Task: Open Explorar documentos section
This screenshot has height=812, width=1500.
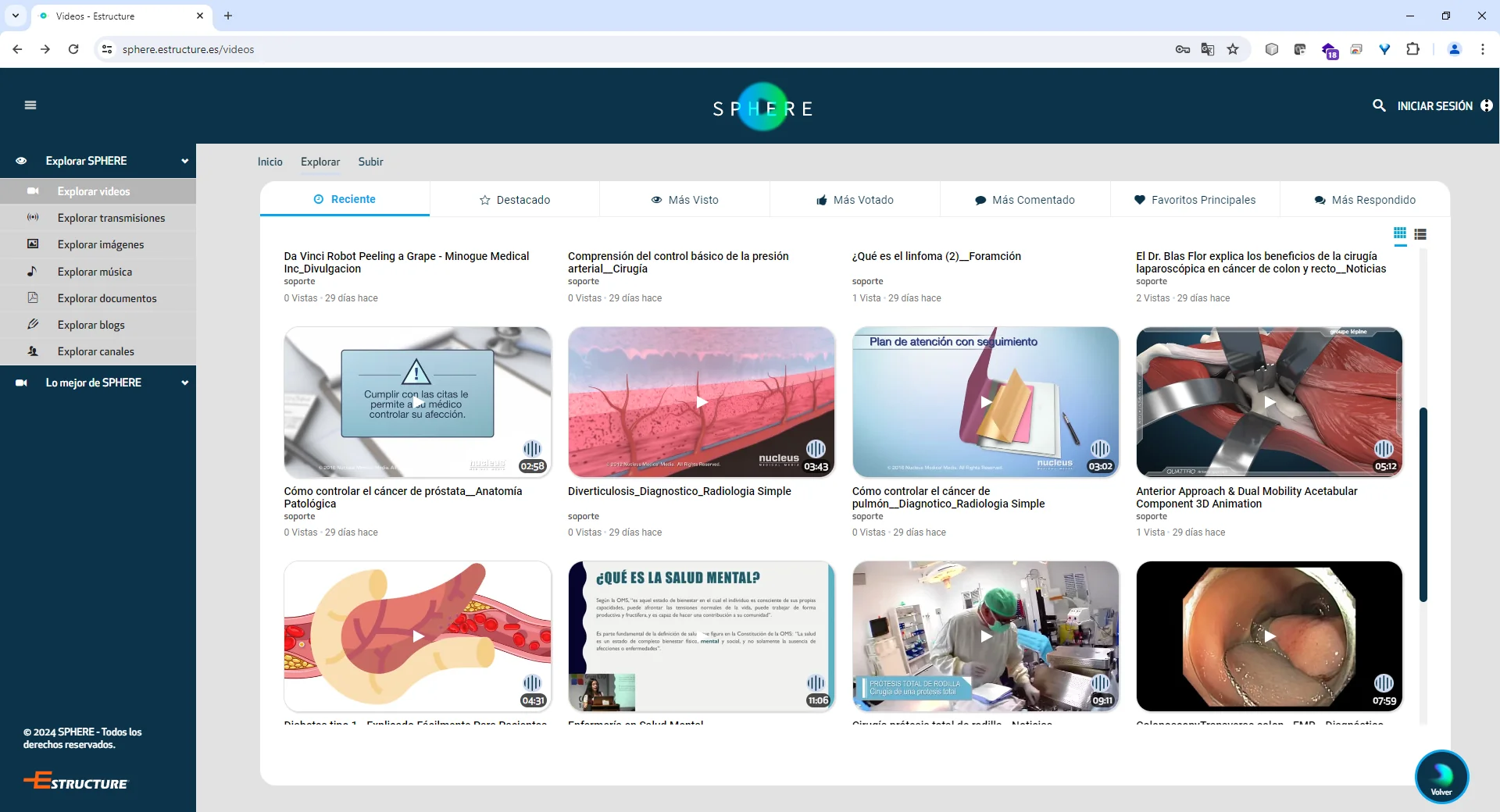Action: click(x=107, y=298)
